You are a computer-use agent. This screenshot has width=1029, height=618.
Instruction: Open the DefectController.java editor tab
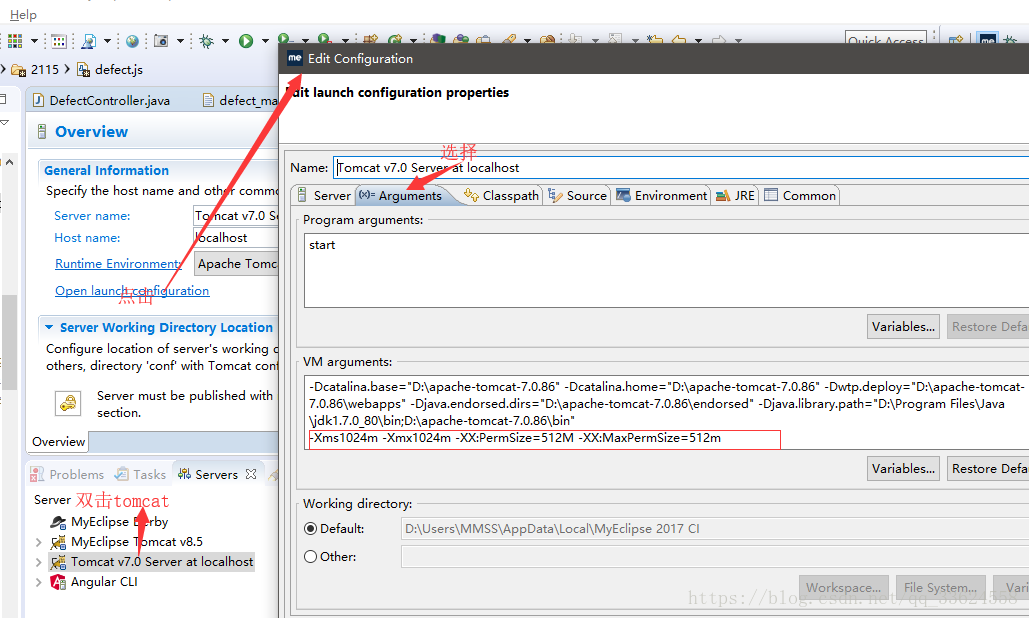coord(102,100)
